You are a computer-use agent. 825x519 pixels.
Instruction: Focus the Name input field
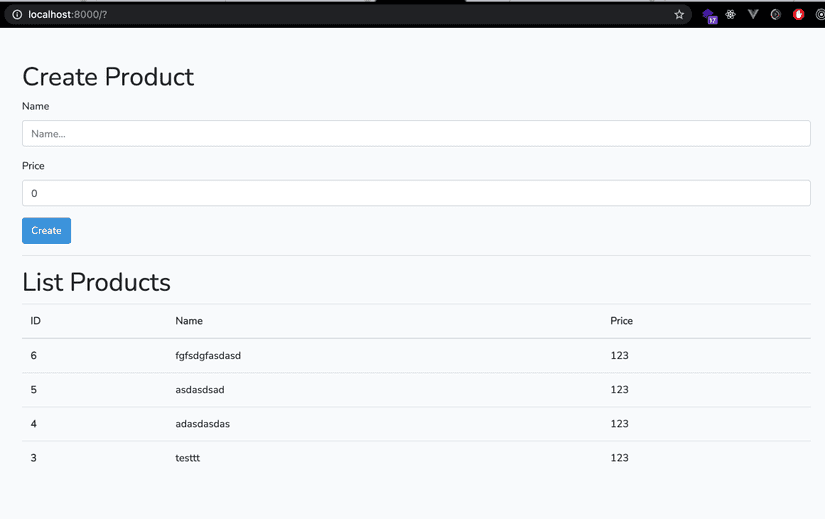pyautogui.click(x=416, y=134)
